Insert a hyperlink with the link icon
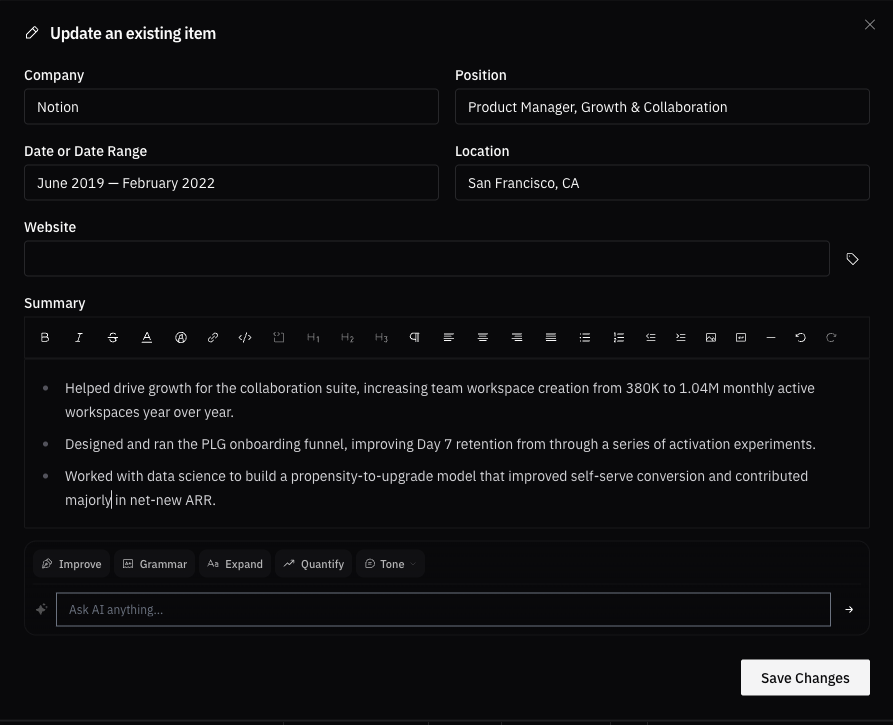 coord(213,337)
